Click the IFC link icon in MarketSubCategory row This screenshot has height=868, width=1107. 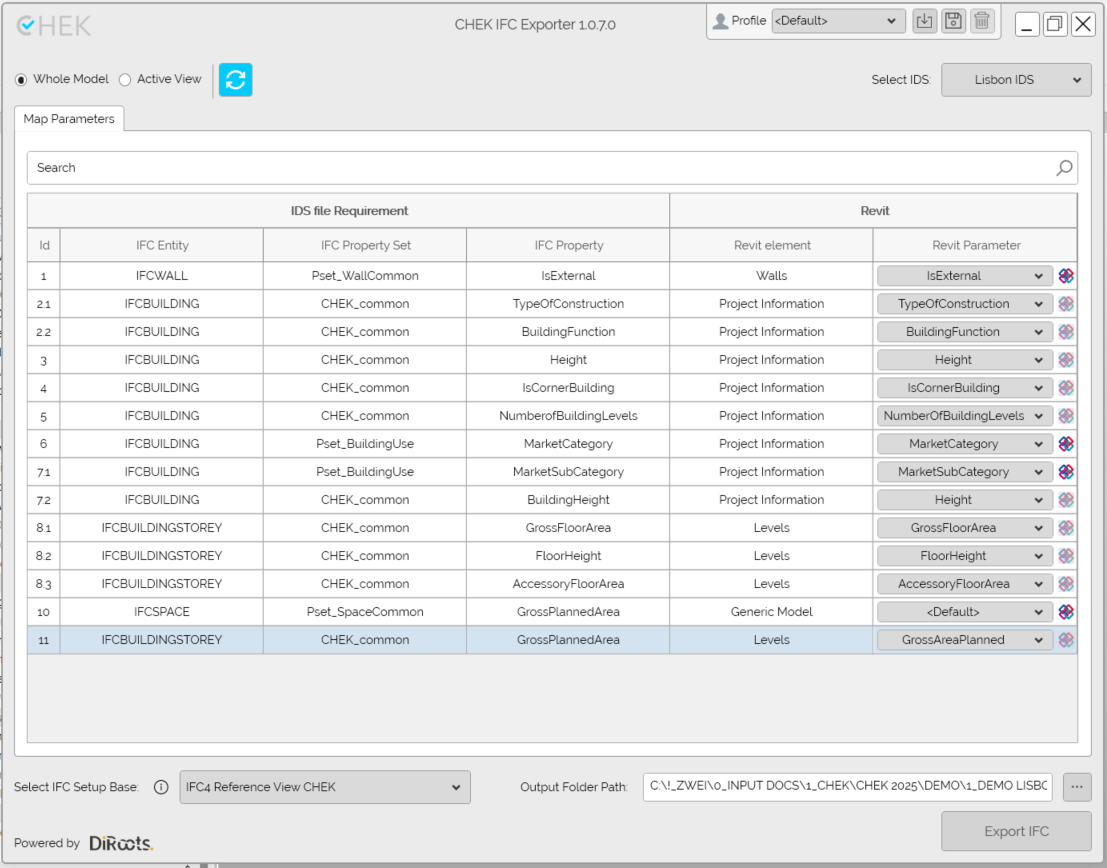point(1066,472)
